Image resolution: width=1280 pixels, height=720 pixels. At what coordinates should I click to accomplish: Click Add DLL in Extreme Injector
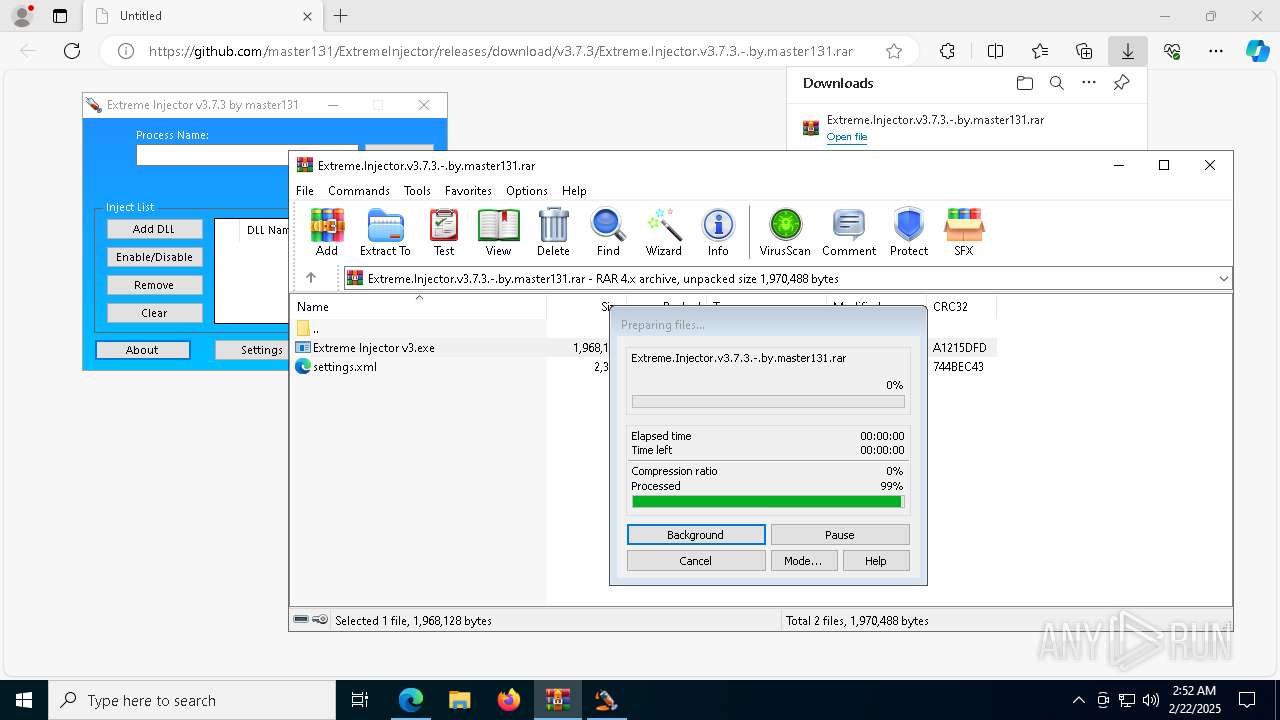click(154, 229)
